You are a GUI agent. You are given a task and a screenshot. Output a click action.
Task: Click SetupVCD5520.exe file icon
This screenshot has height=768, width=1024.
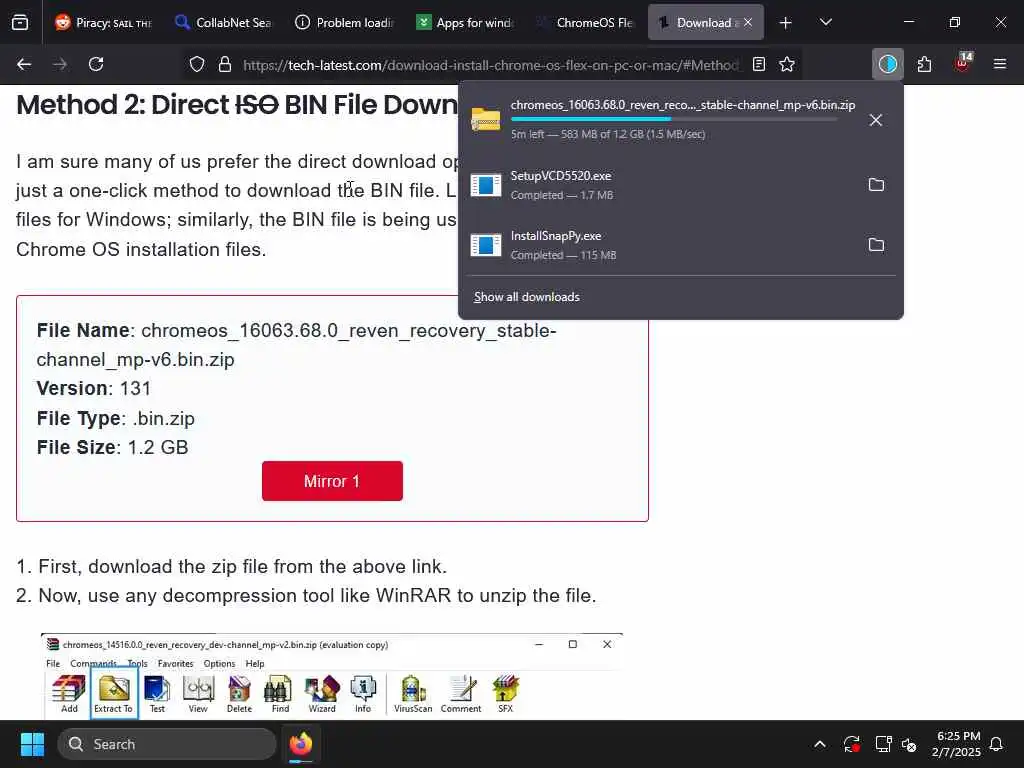click(486, 185)
